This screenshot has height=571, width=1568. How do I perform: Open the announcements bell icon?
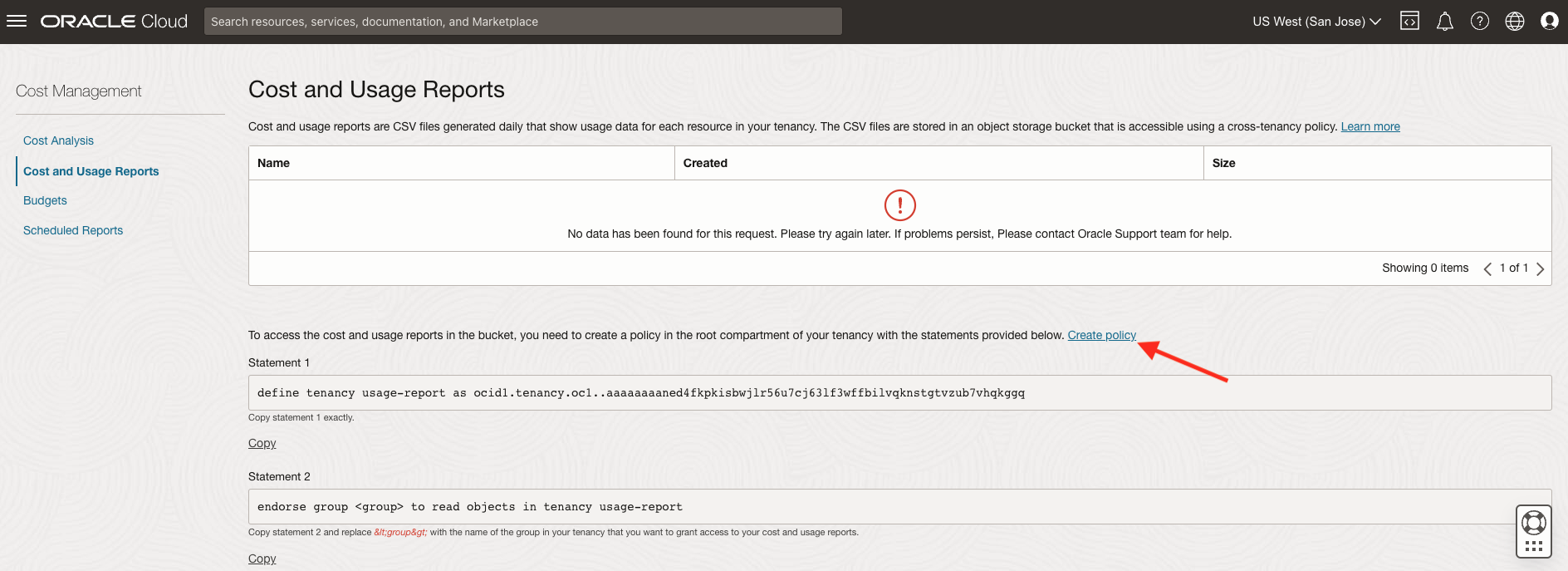(x=1445, y=22)
